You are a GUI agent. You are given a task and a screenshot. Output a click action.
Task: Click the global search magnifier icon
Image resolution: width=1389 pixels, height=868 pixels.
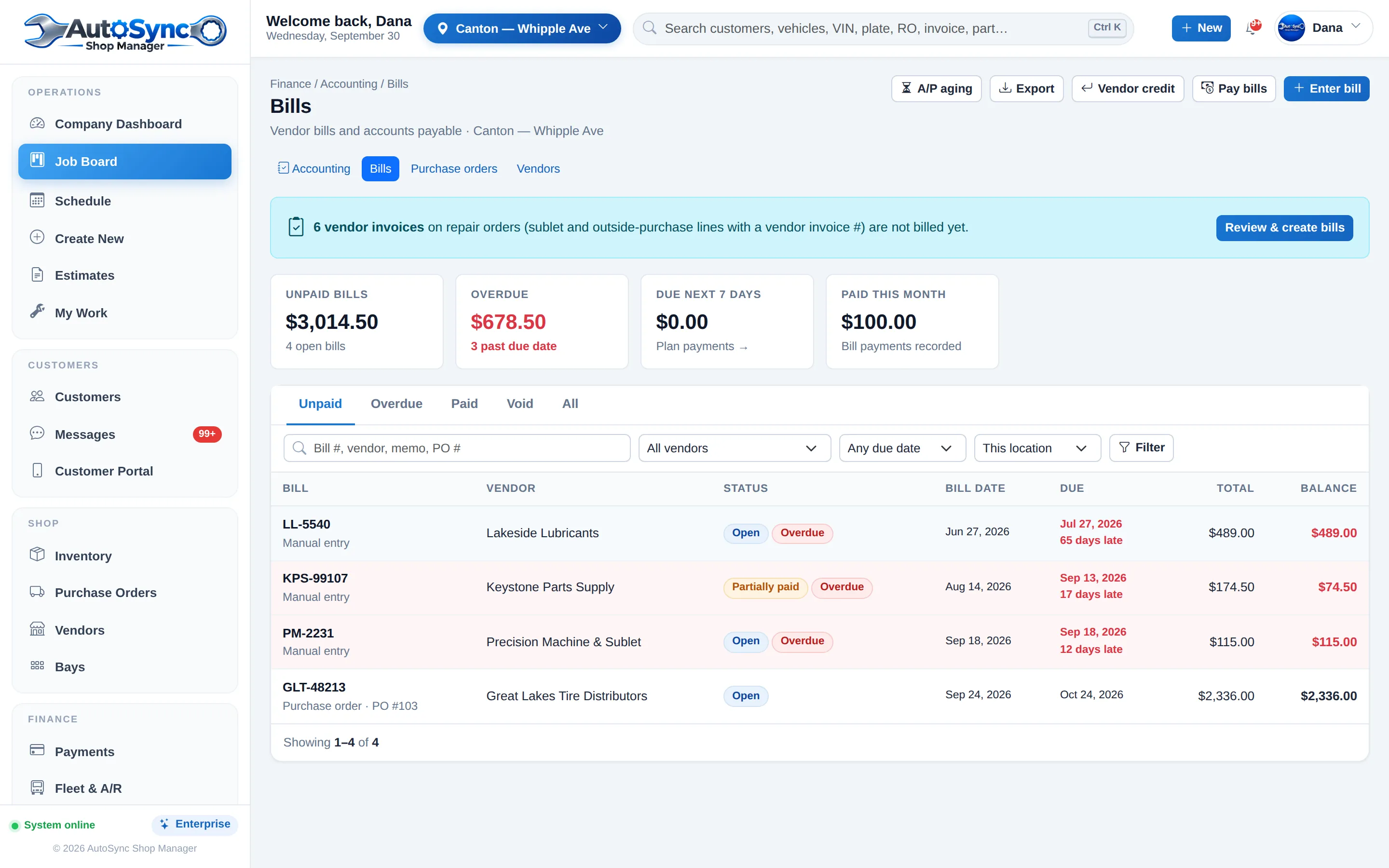[649, 27]
